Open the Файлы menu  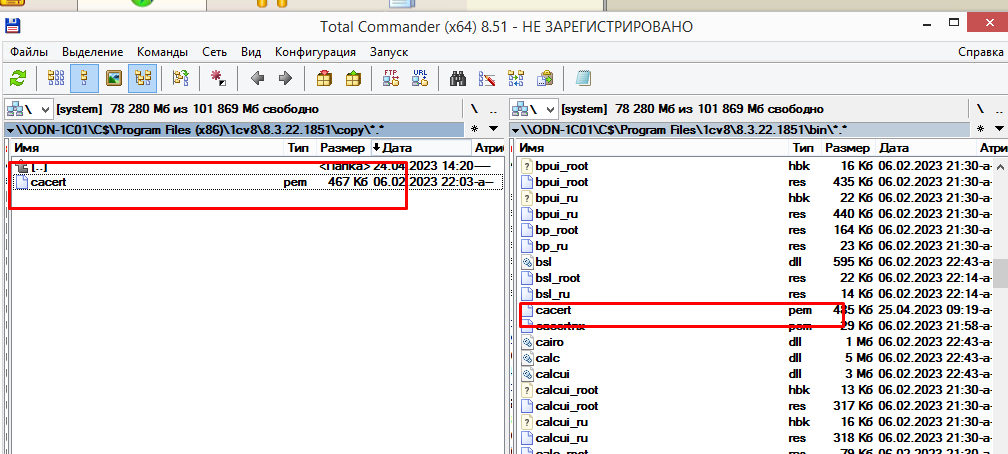click(x=30, y=52)
